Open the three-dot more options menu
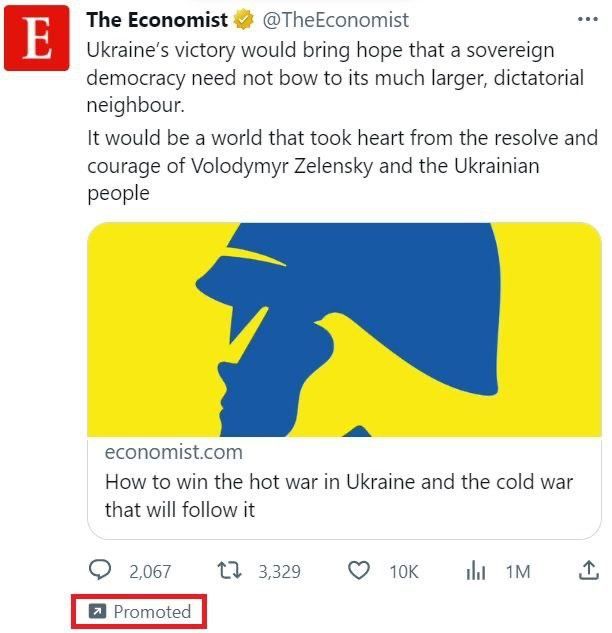The height and width of the screenshot is (633, 612). pos(587,19)
